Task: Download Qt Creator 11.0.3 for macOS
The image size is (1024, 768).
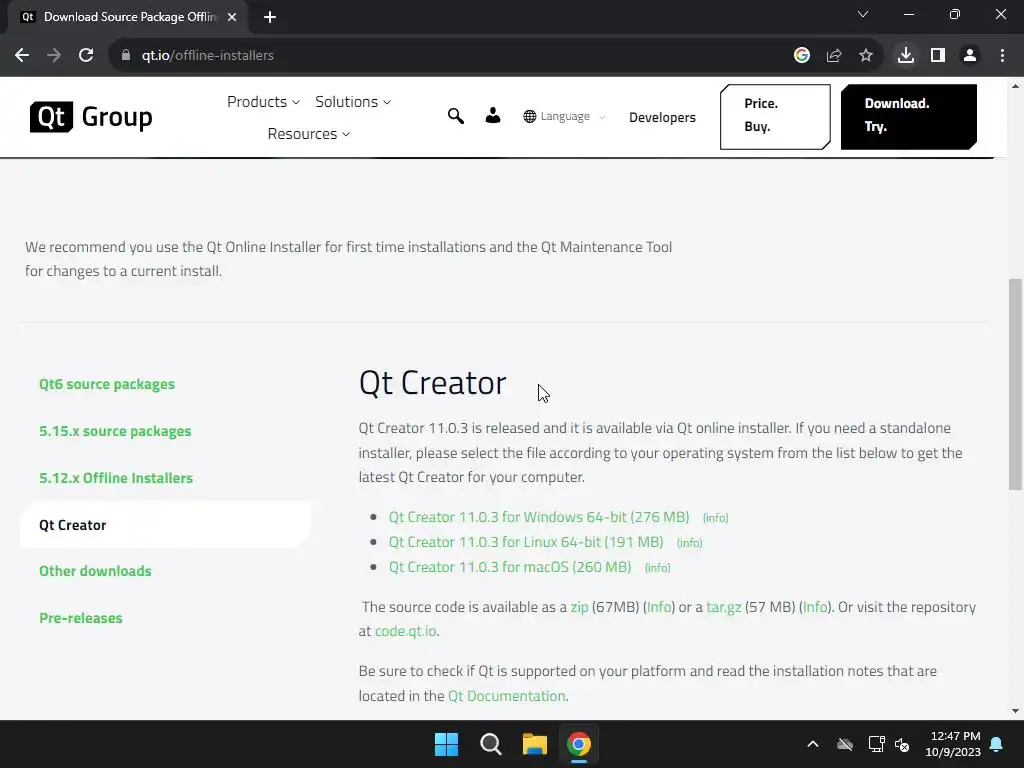Action: [x=510, y=567]
